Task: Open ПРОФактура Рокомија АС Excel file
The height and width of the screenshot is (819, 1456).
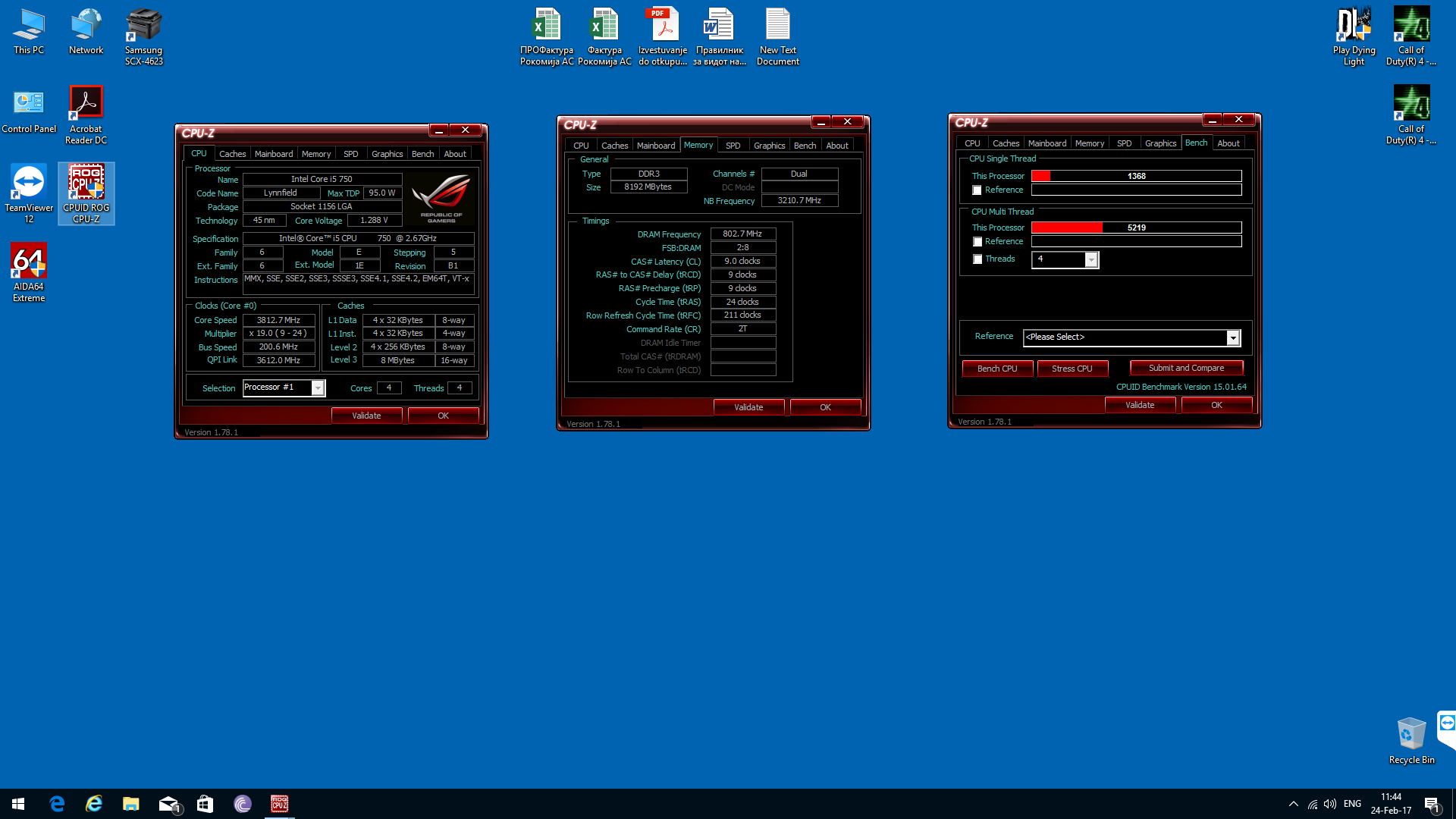Action: pos(547,37)
